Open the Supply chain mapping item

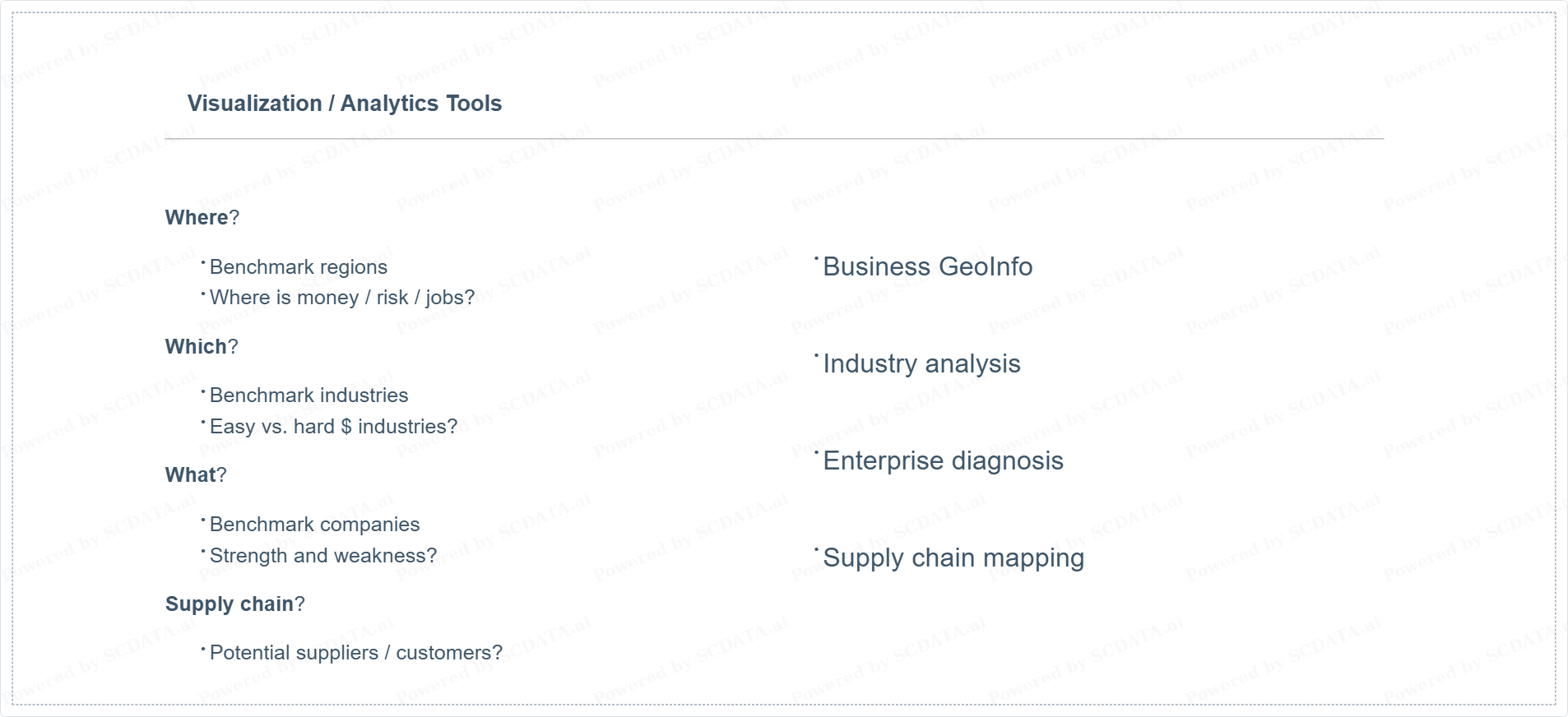click(x=953, y=558)
